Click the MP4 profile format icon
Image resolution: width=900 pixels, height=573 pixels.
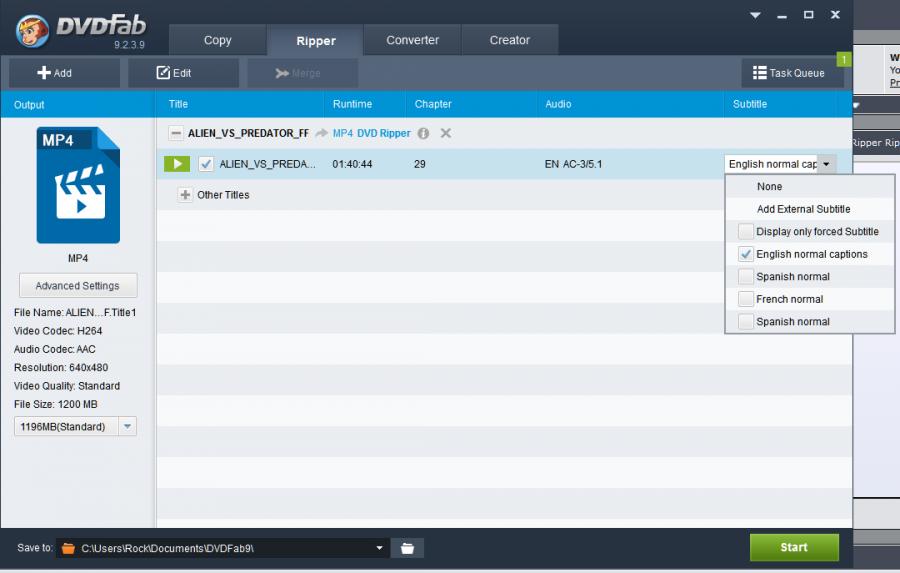[x=78, y=186]
